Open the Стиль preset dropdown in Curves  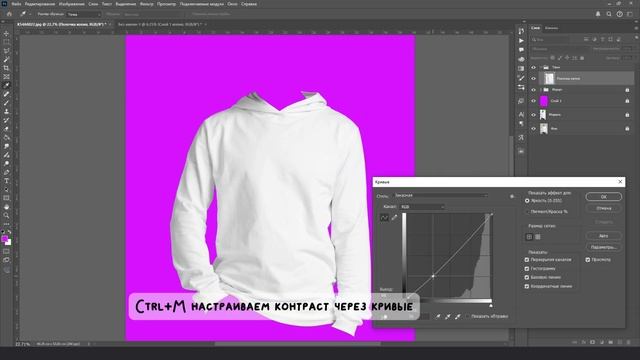pos(440,196)
